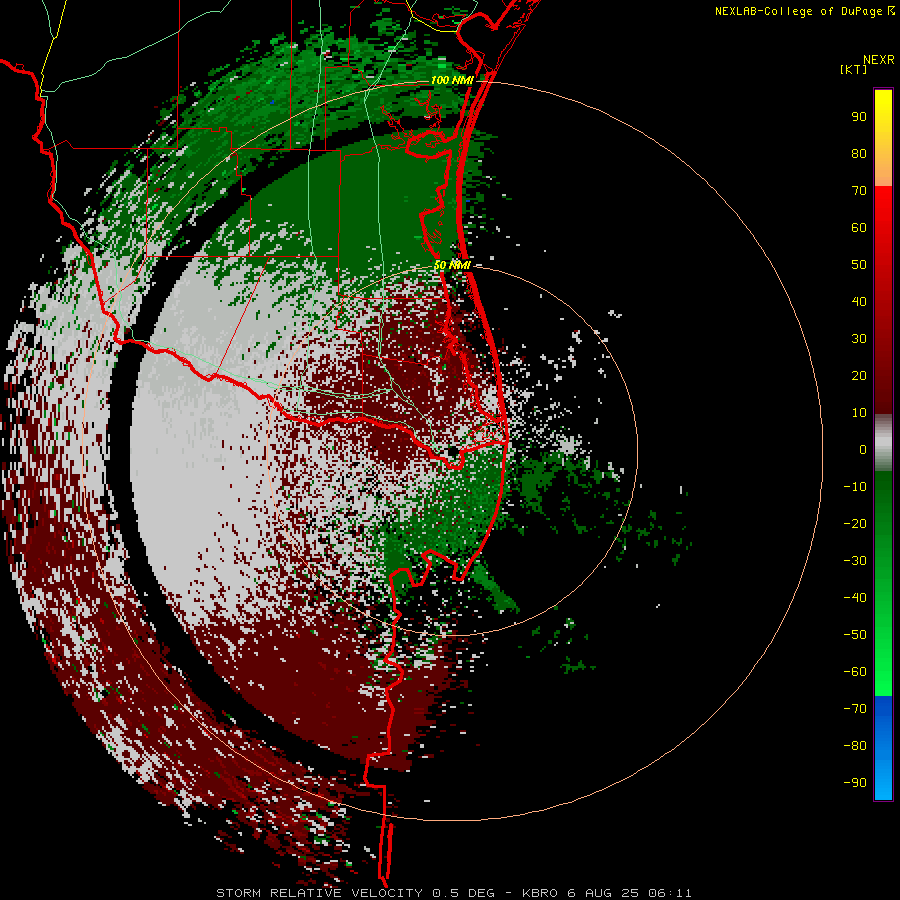Viewport: 900px width, 900px height.
Task: Click the "NEXLAB-College of DuPage" title text
Action: click(798, 11)
